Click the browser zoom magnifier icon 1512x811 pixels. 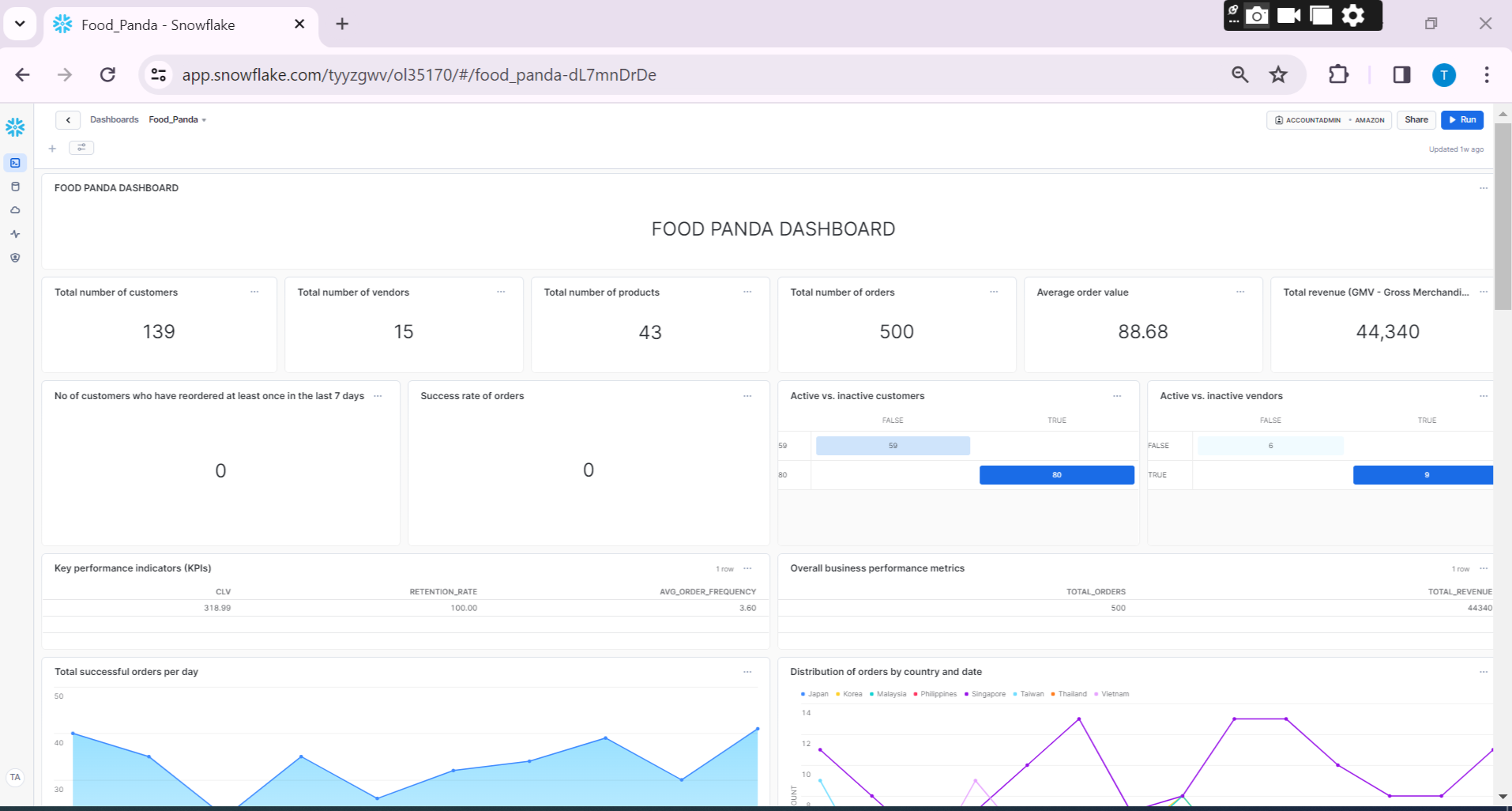pos(1239,74)
